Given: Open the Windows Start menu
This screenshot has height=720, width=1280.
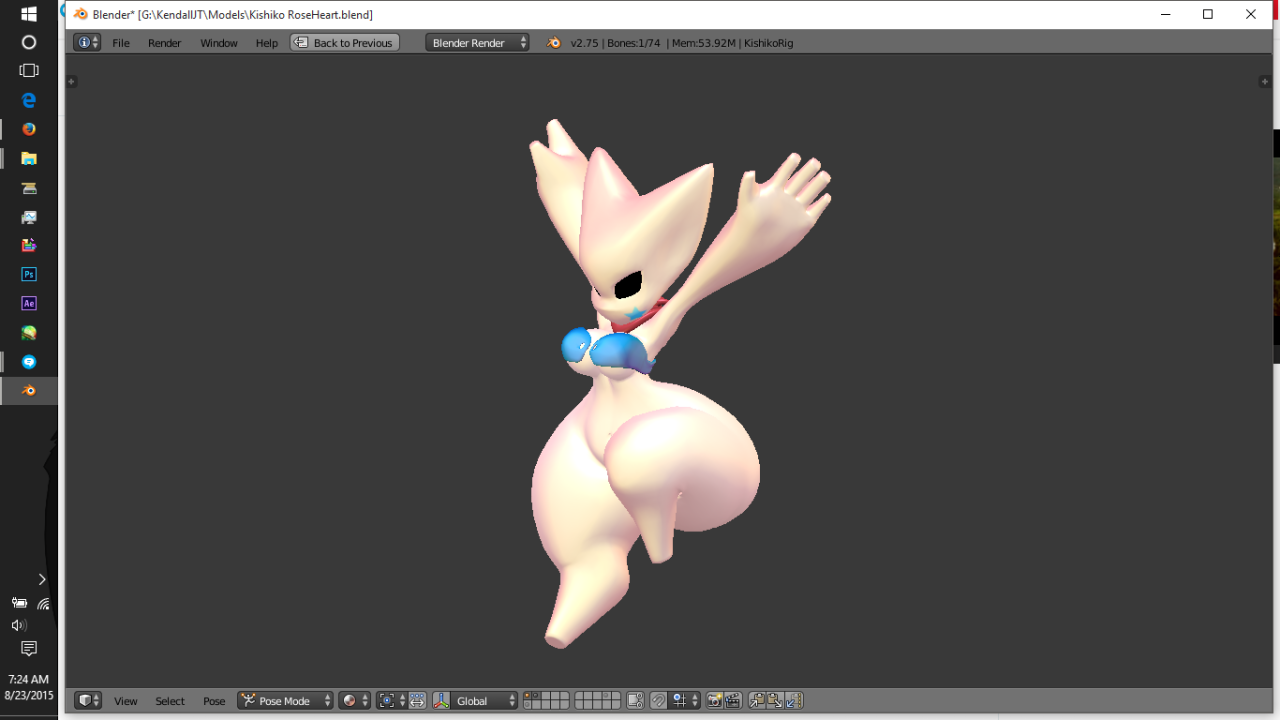Looking at the screenshot, I should 29,14.
